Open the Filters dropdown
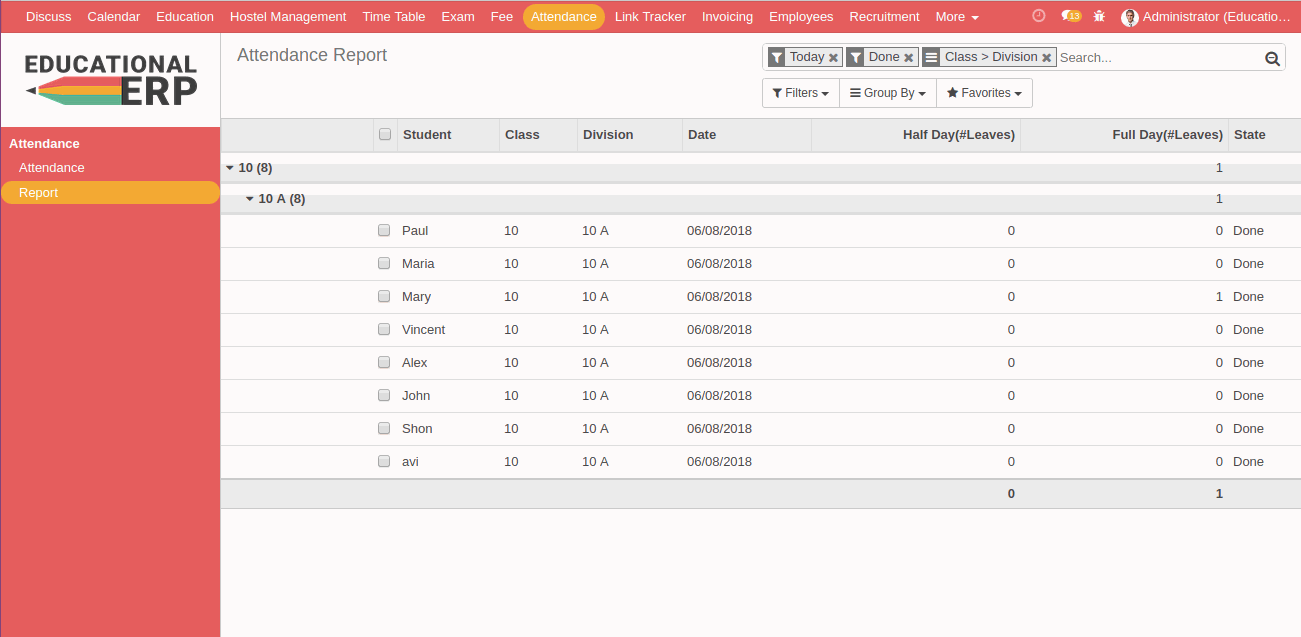Screen dimensions: 1301x637 [x=800, y=93]
